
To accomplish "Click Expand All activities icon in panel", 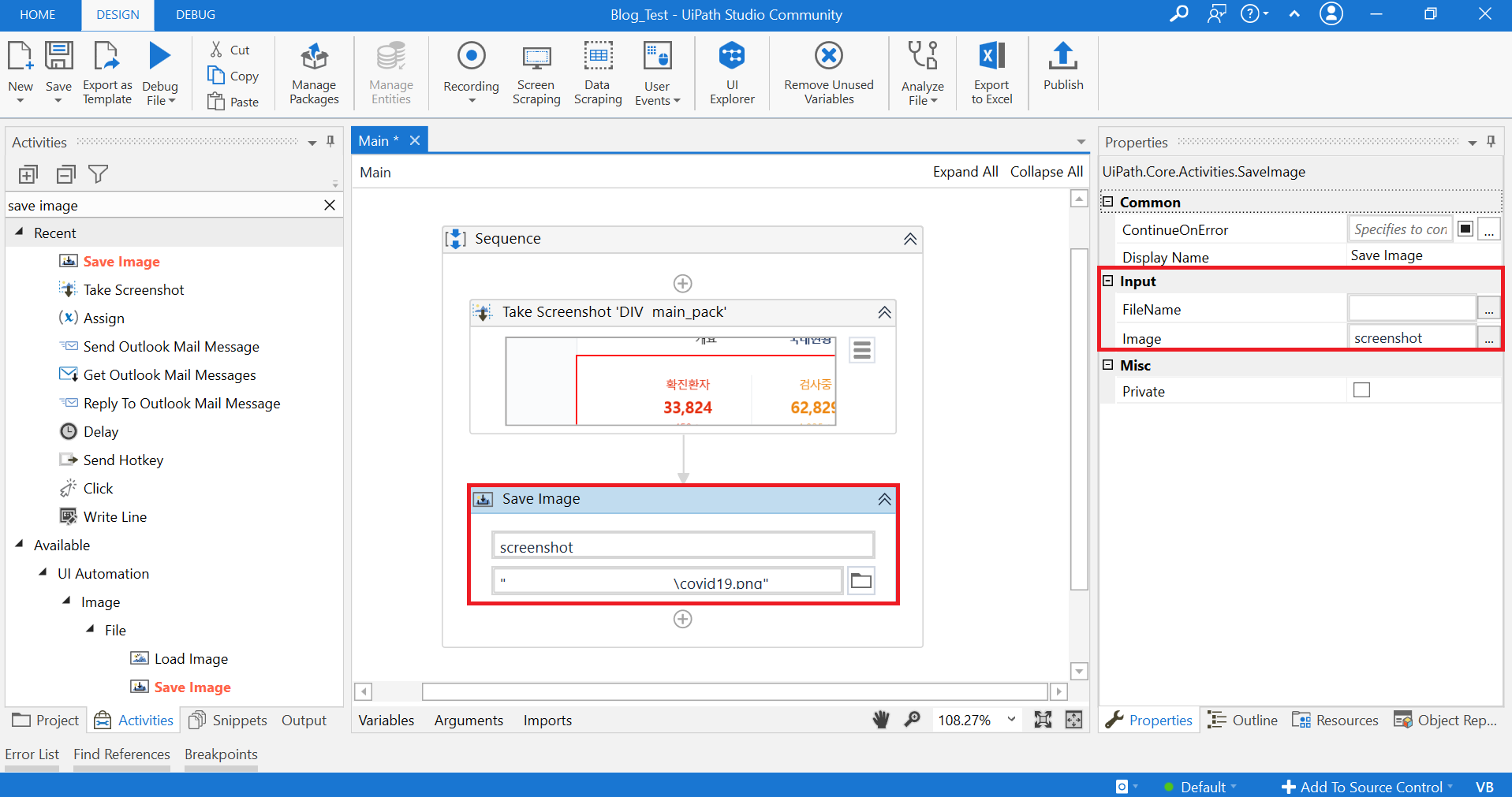I will click(x=28, y=174).
